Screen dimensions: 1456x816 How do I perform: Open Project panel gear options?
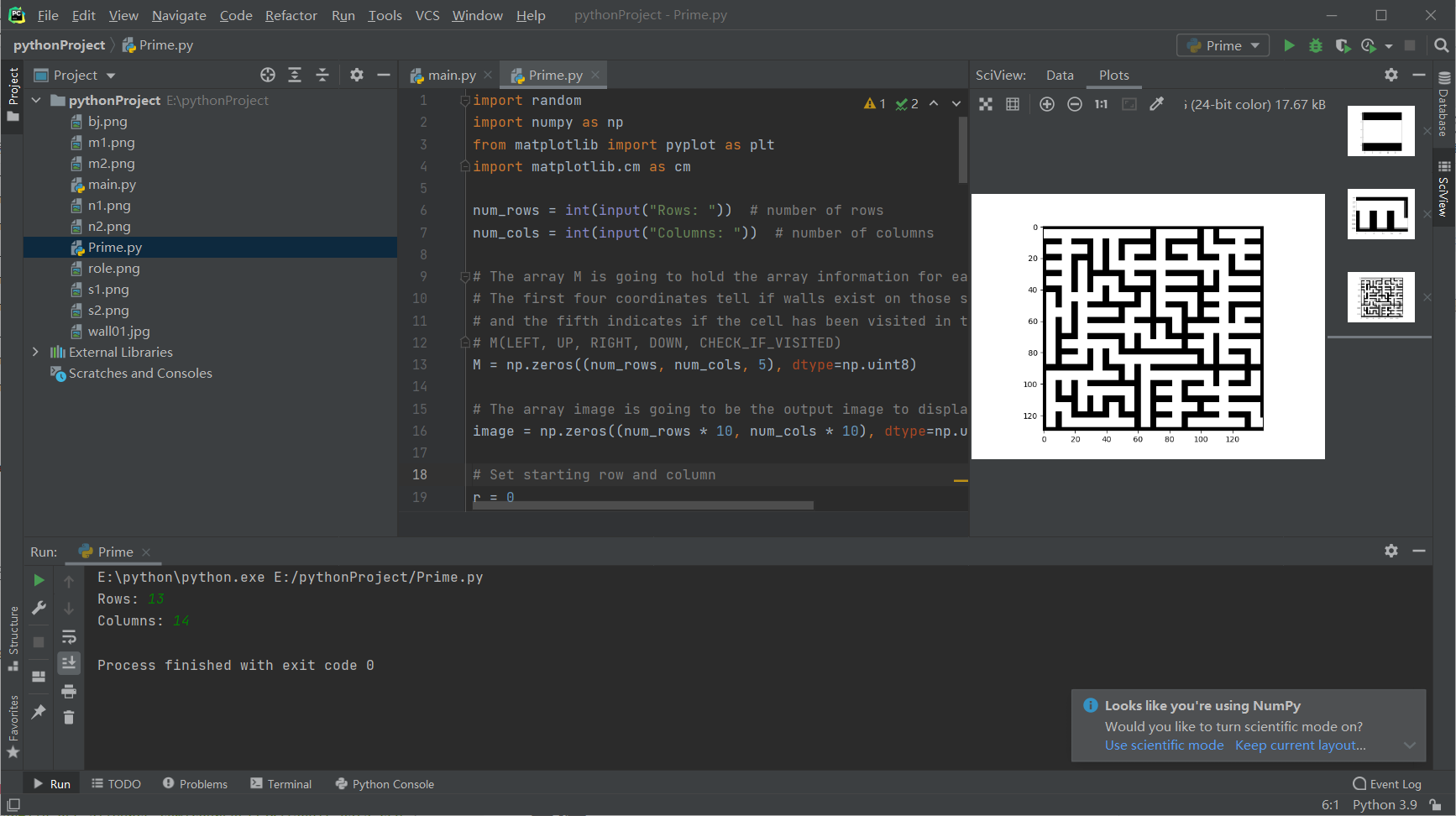[357, 75]
